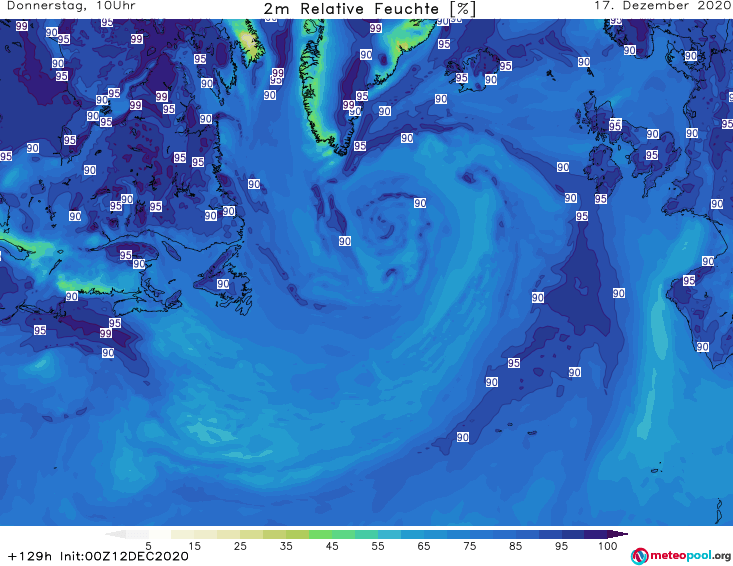The image size is (733, 566).
Task: Select the 'Init:00Z12DEC2020' run label
Action: coord(124,556)
